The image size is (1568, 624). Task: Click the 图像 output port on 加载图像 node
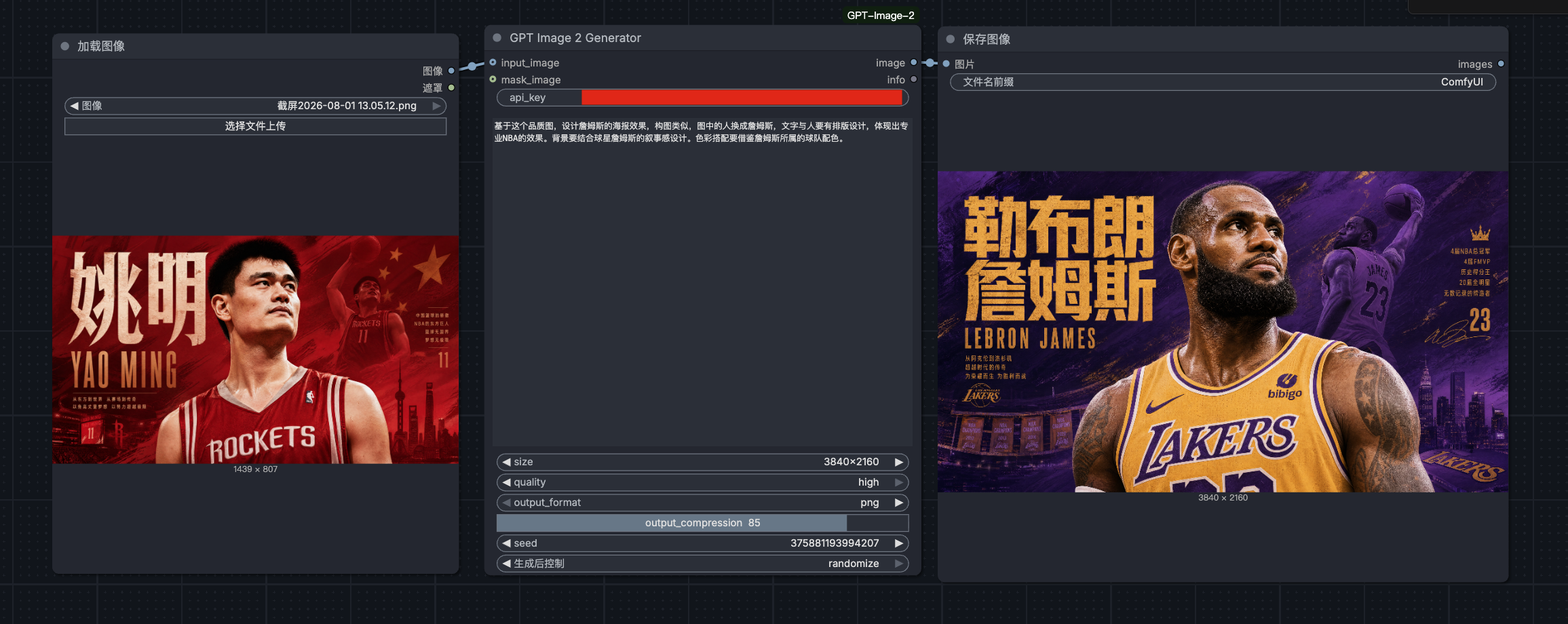click(x=451, y=71)
